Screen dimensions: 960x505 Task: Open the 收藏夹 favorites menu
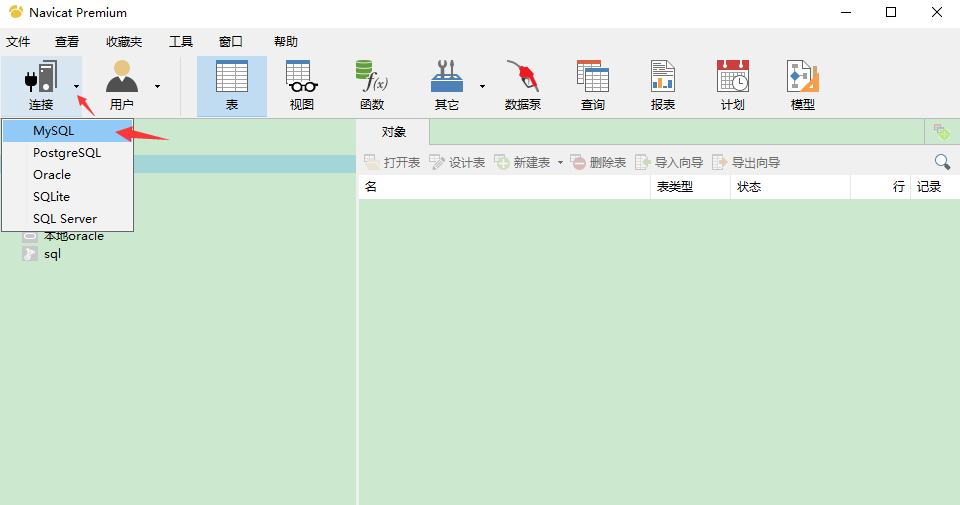[124, 42]
